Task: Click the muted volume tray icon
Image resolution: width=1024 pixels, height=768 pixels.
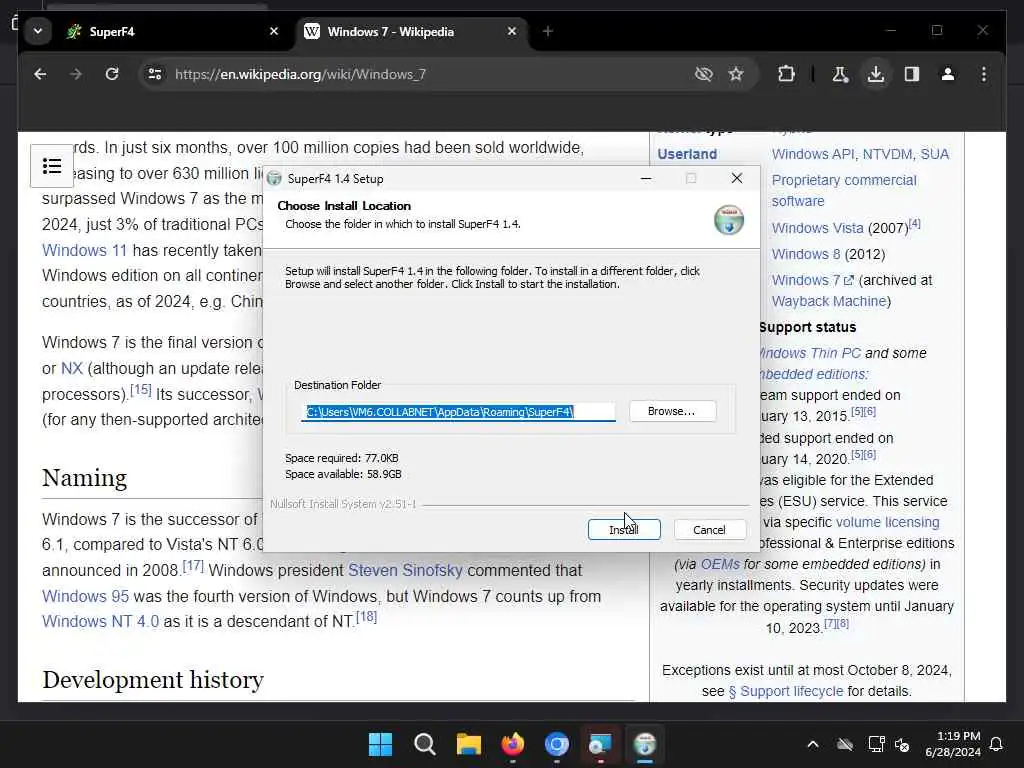Action: point(903,744)
